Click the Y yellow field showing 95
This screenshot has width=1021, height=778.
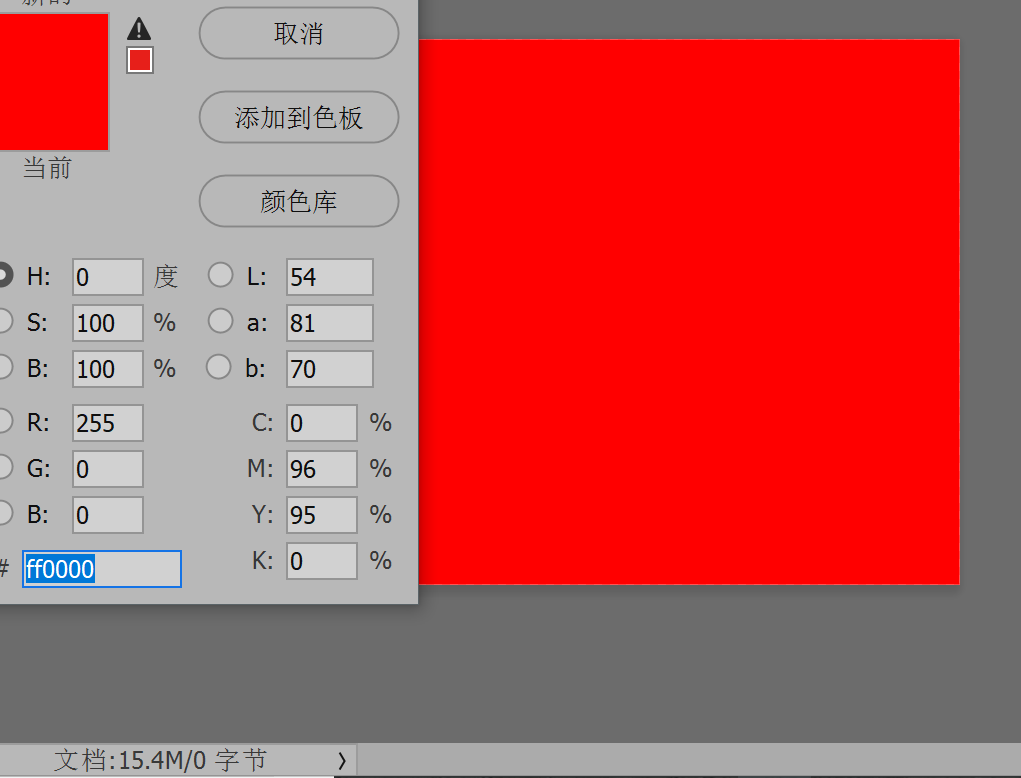click(x=322, y=515)
